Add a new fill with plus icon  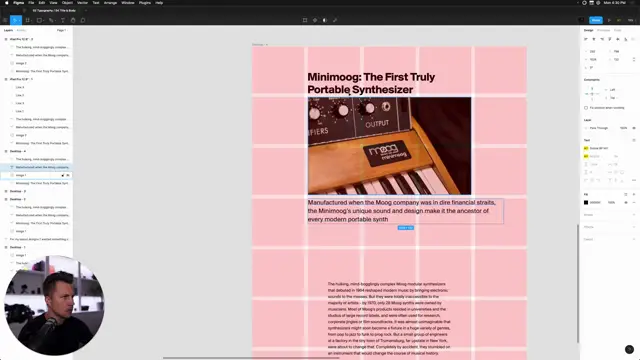pos(634,194)
